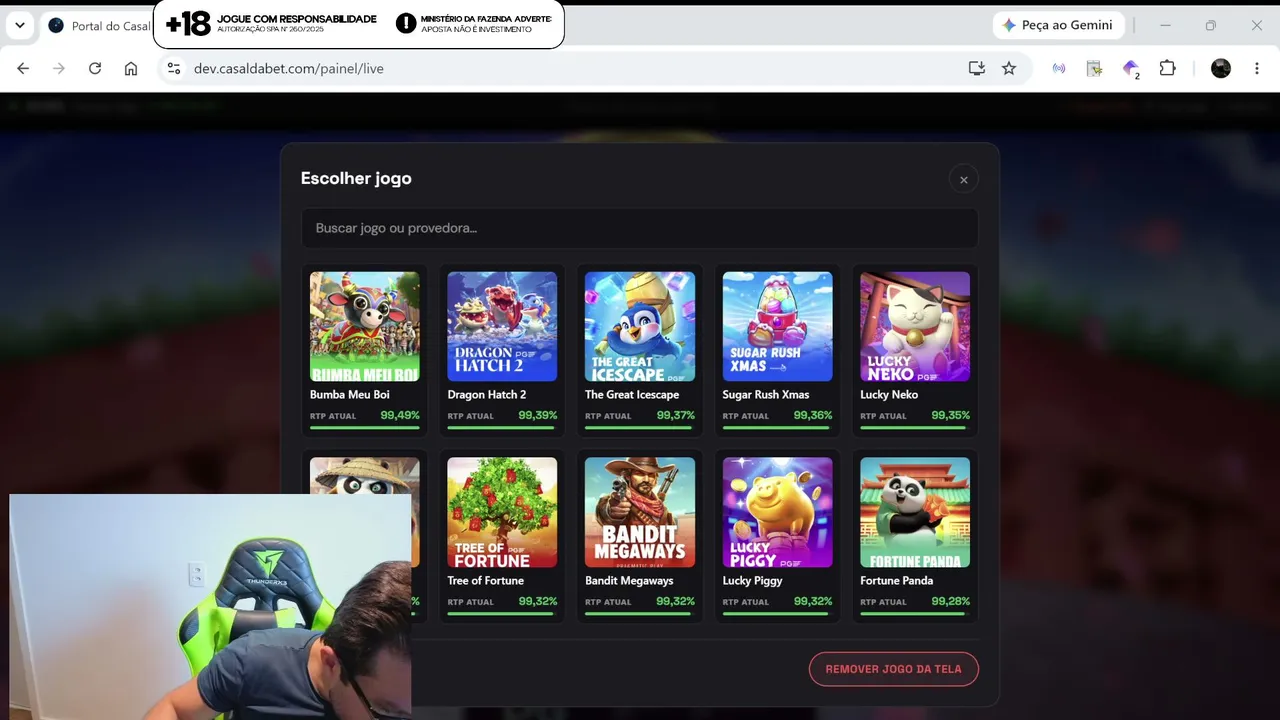This screenshot has height=720, width=1280.
Task: Select the Sugar Rush Xmas thumbnail
Action: tap(777, 326)
